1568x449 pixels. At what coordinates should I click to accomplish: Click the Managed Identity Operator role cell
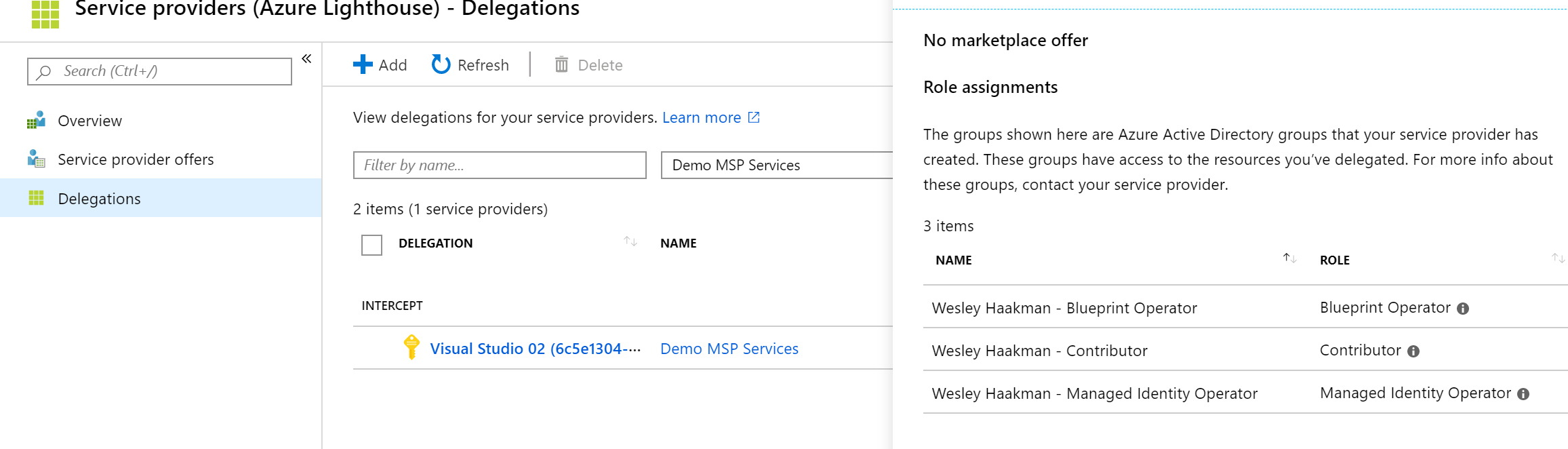pos(1415,393)
